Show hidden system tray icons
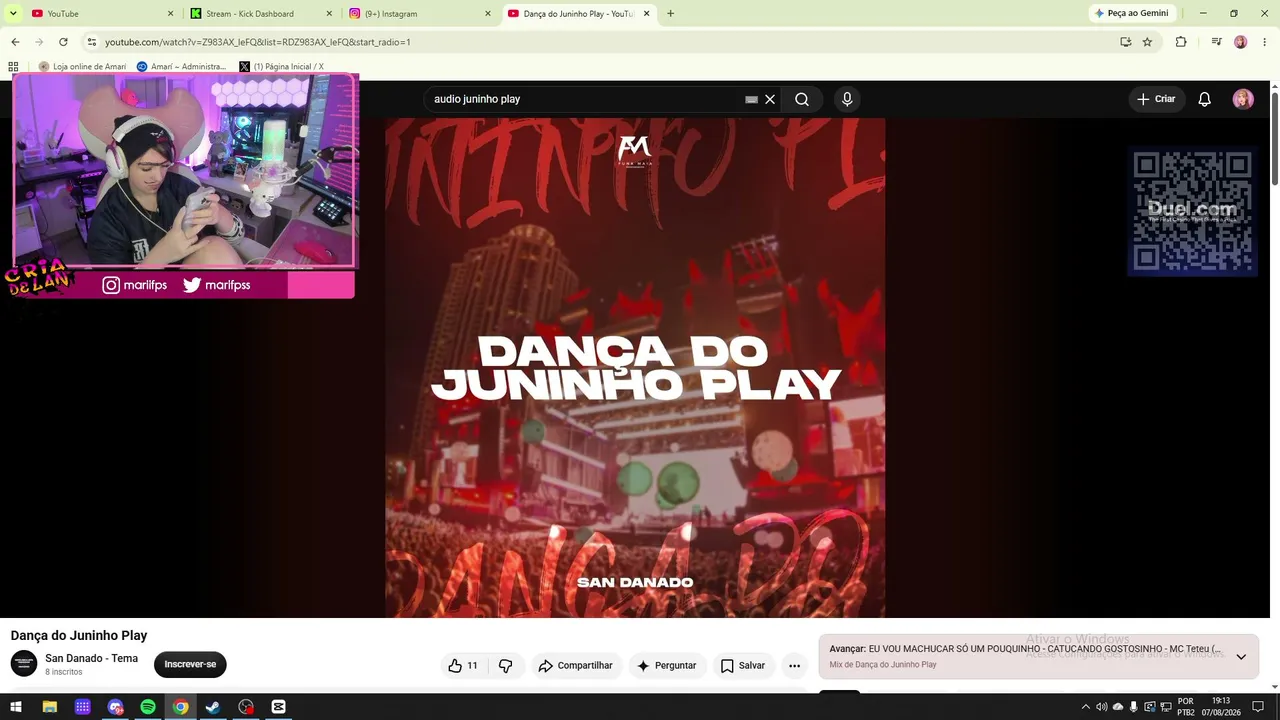This screenshot has width=1280, height=720. coord(1086,707)
